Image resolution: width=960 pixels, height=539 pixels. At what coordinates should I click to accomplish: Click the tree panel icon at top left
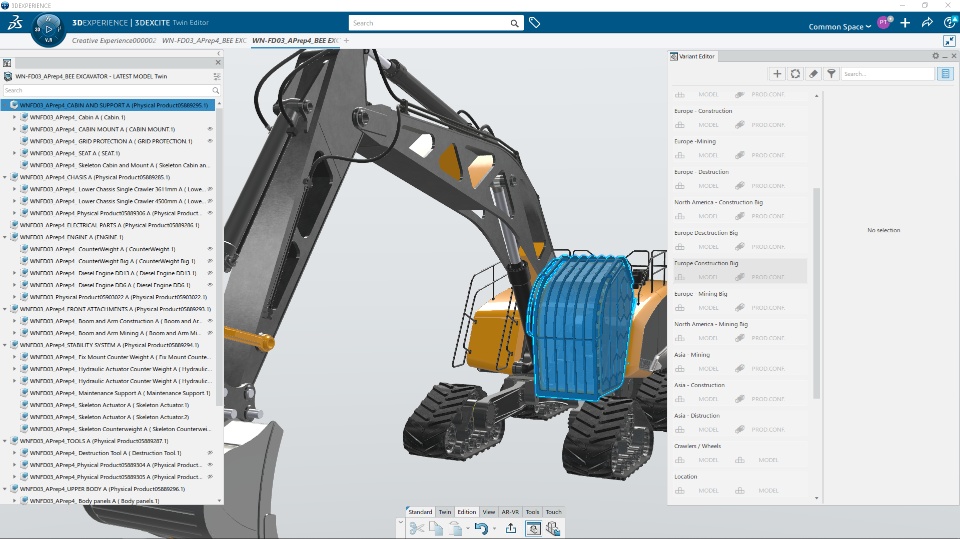pyautogui.click(x=7, y=63)
